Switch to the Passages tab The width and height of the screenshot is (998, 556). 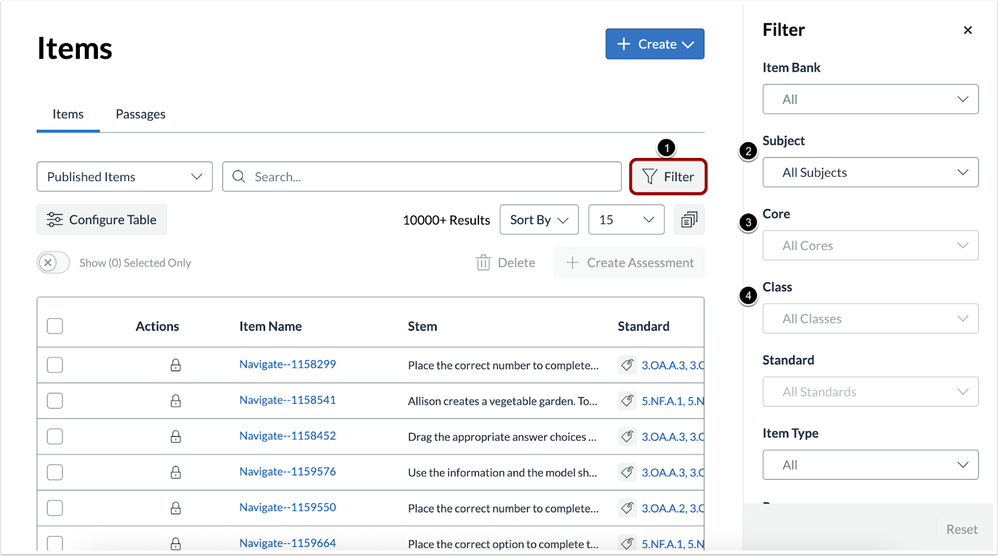[140, 114]
